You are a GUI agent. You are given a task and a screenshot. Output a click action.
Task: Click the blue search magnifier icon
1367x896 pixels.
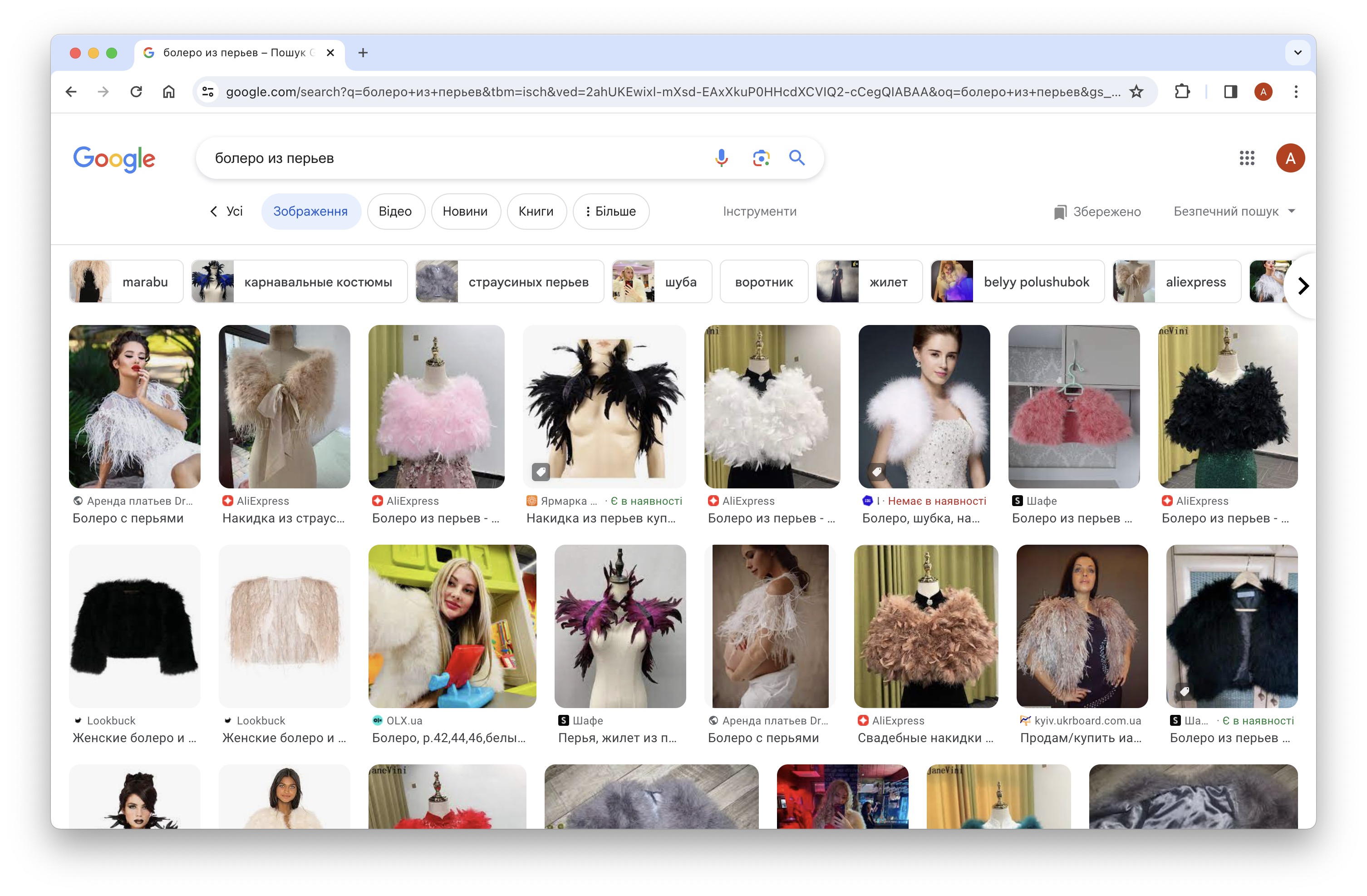click(797, 158)
